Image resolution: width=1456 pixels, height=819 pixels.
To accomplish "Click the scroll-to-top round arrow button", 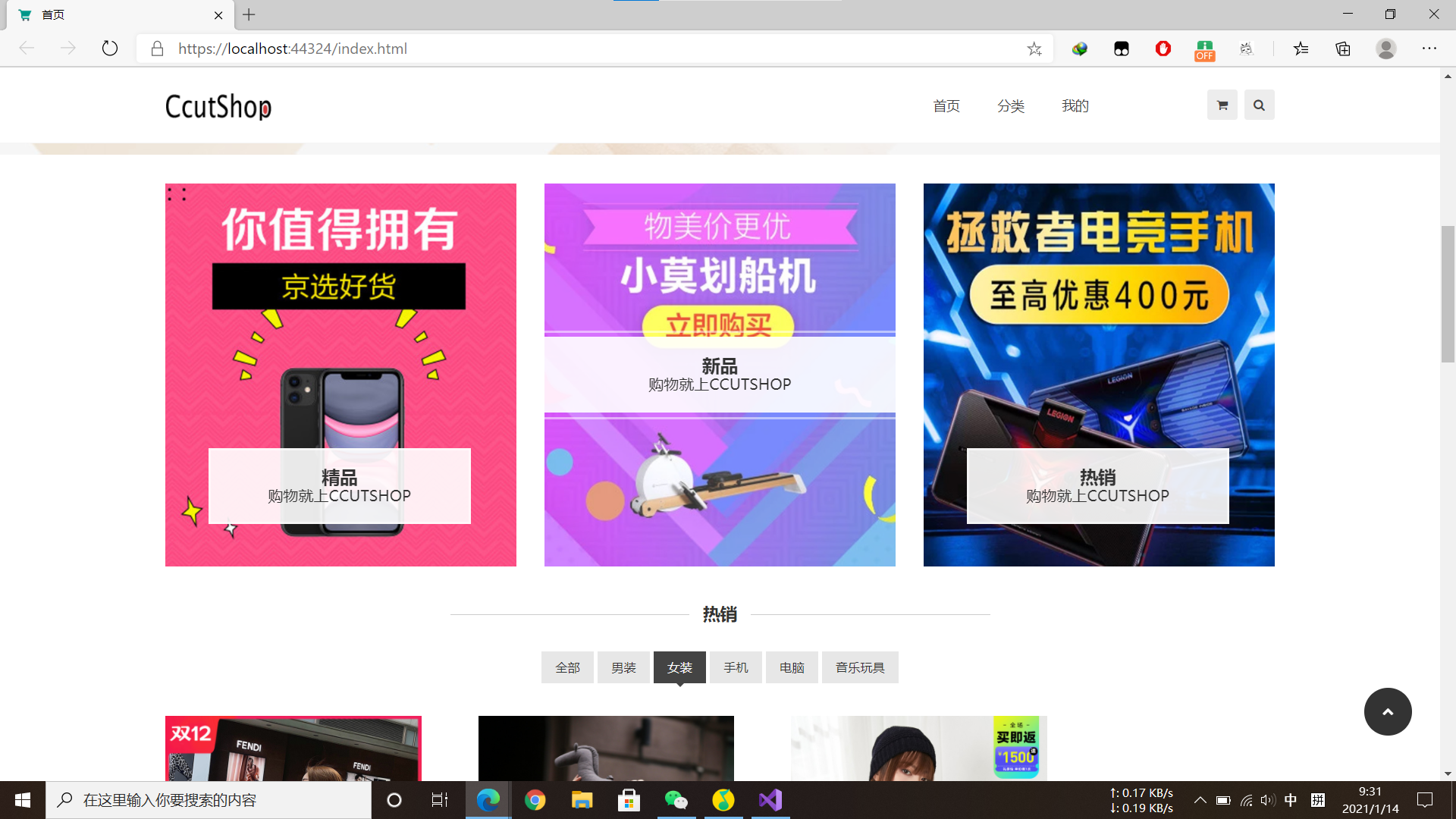I will 1387,711.
